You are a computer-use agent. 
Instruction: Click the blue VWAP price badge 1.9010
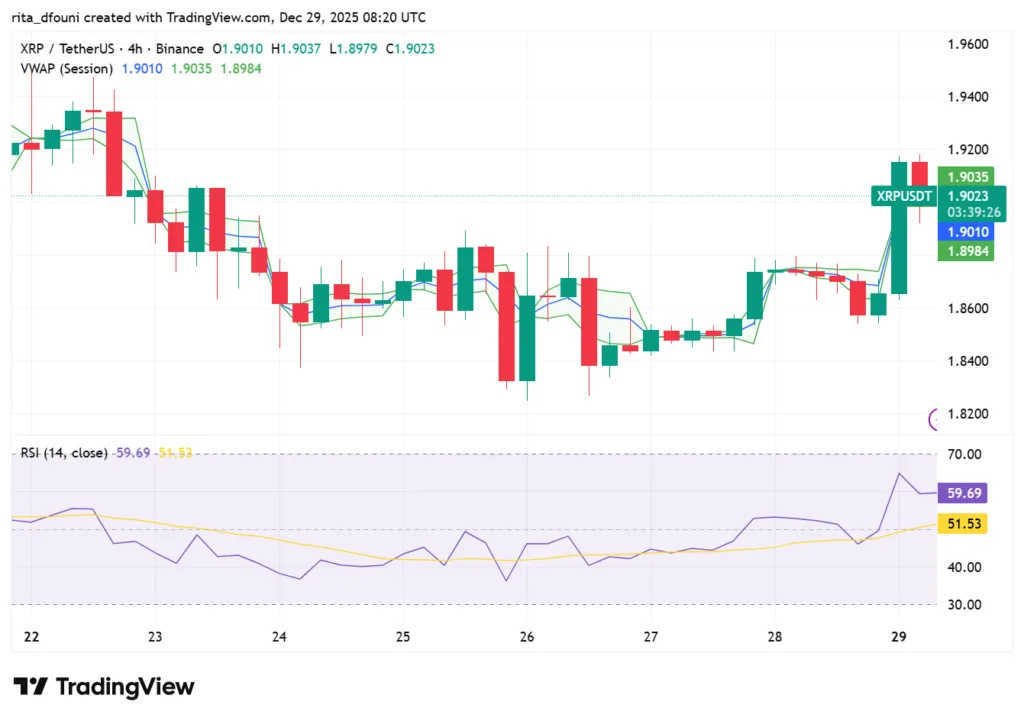pos(966,232)
